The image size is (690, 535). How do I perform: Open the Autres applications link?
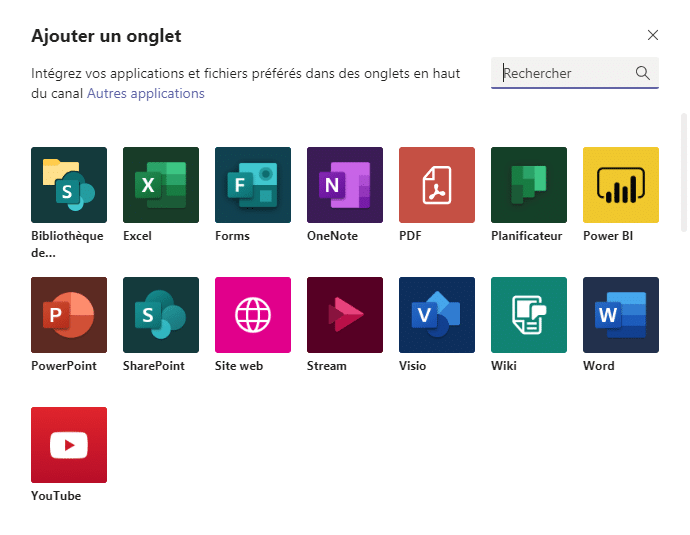tap(146, 93)
